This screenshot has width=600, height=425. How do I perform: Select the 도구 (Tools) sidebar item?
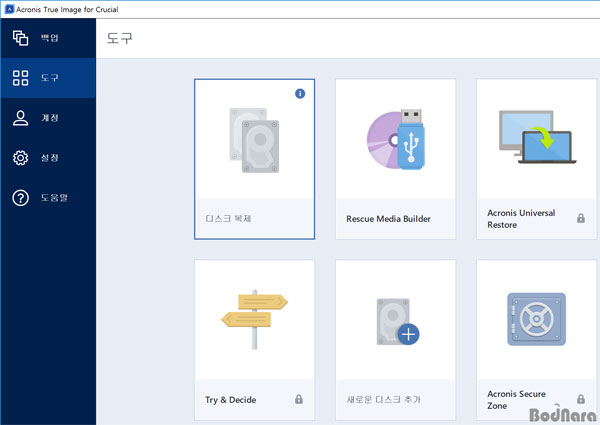(48, 78)
